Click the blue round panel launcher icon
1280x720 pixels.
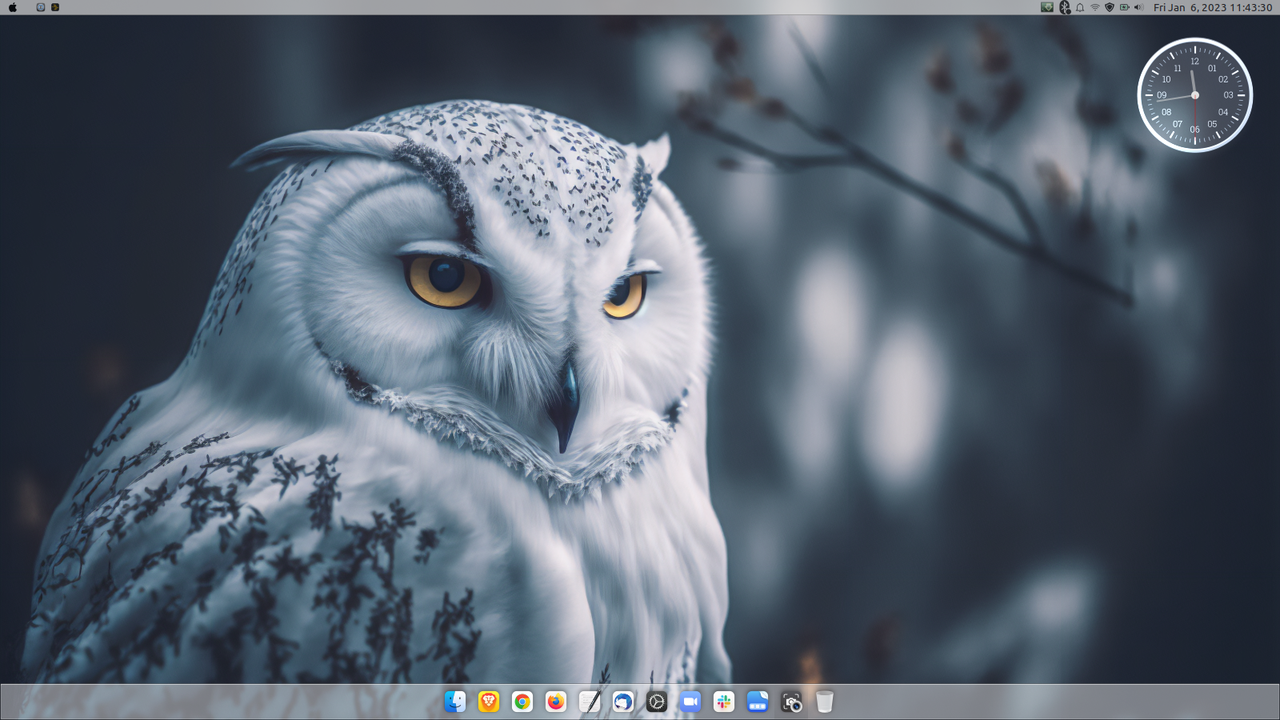[41, 7]
